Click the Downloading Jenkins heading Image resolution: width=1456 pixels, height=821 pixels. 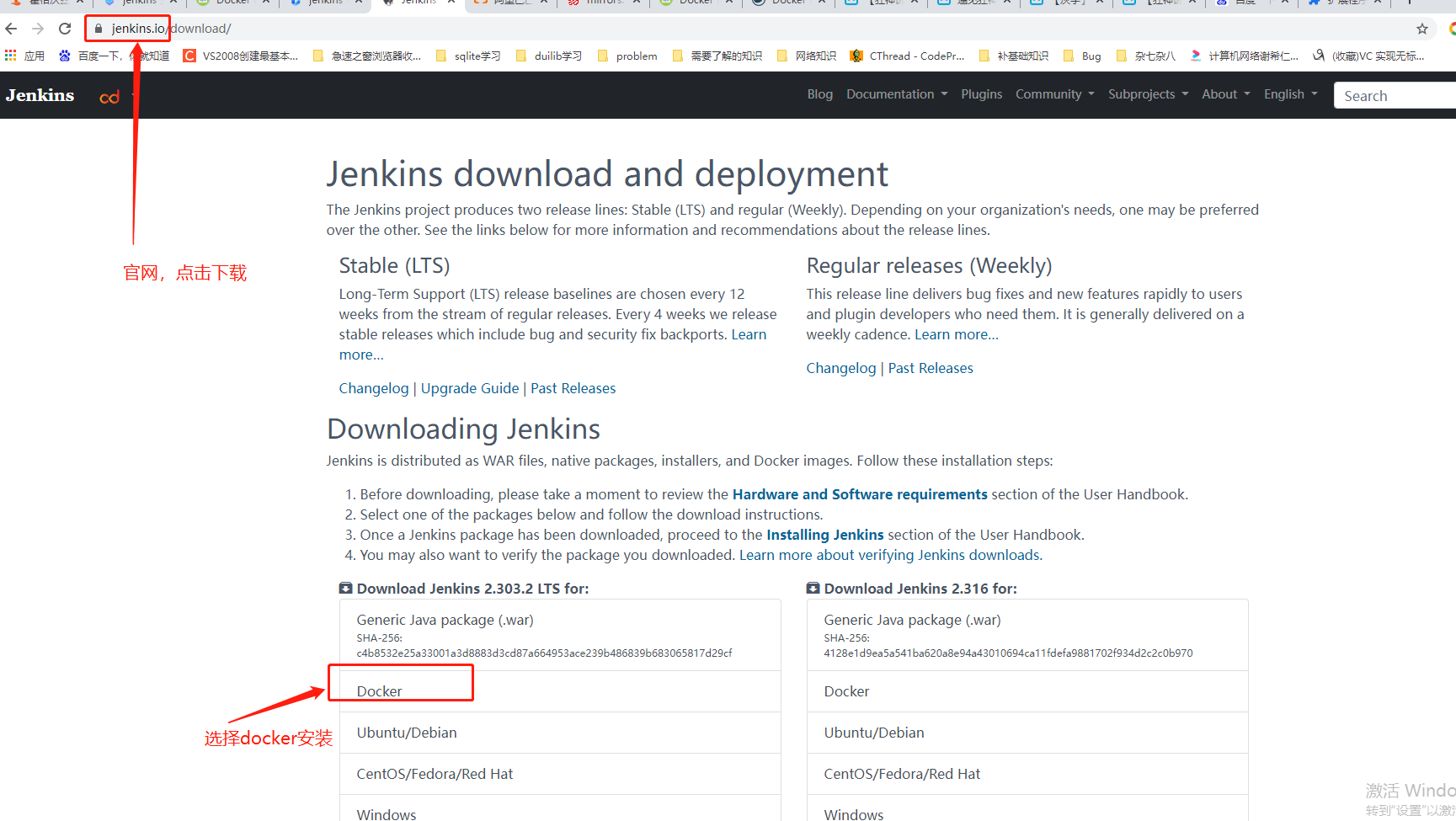tap(463, 429)
